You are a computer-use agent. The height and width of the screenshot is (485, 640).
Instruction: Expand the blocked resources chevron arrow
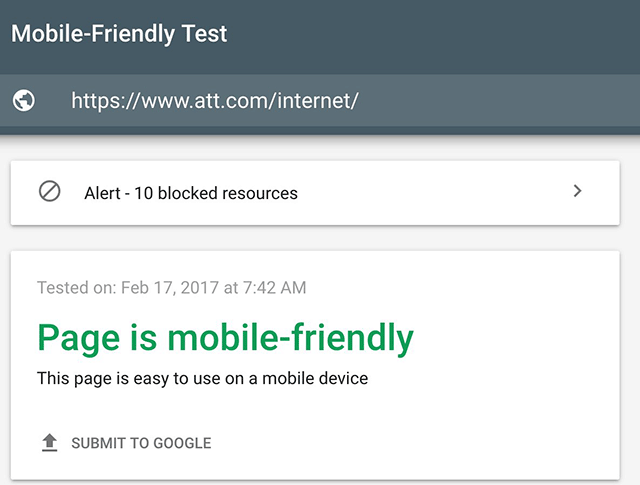(x=577, y=191)
